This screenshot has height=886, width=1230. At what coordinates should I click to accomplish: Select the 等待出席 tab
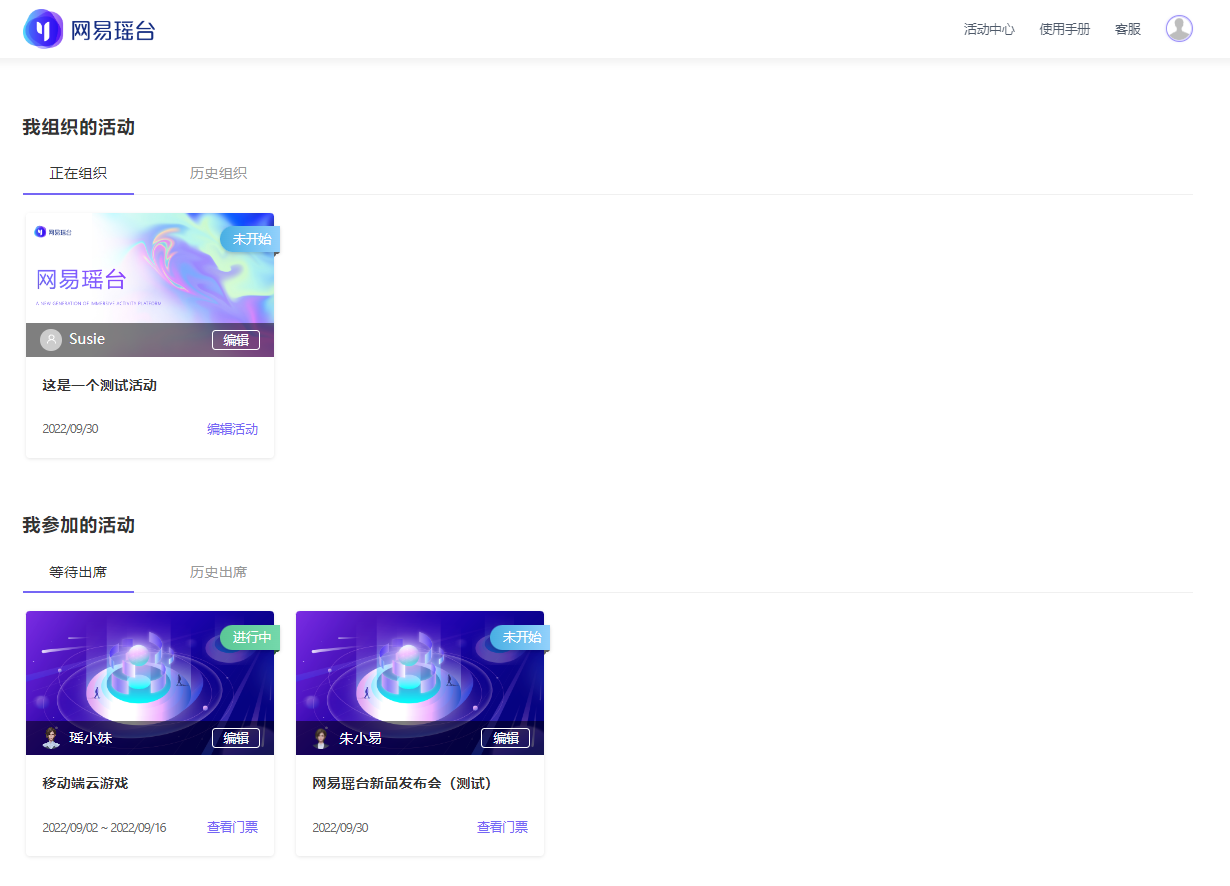(78, 572)
